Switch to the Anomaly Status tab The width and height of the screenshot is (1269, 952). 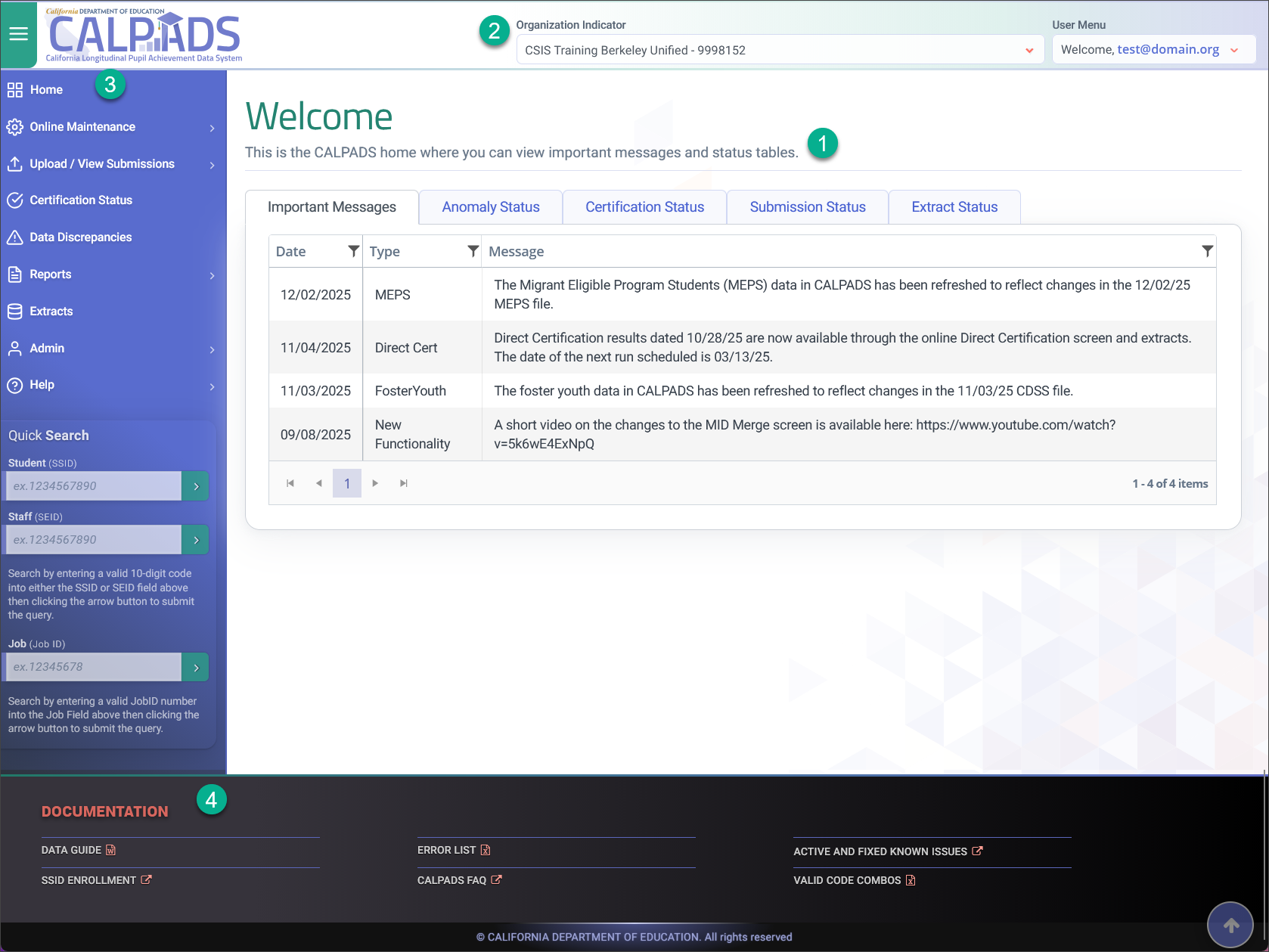491,207
